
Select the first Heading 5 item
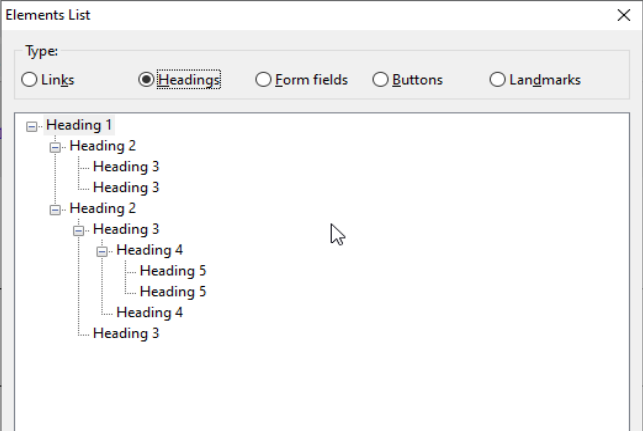(173, 271)
